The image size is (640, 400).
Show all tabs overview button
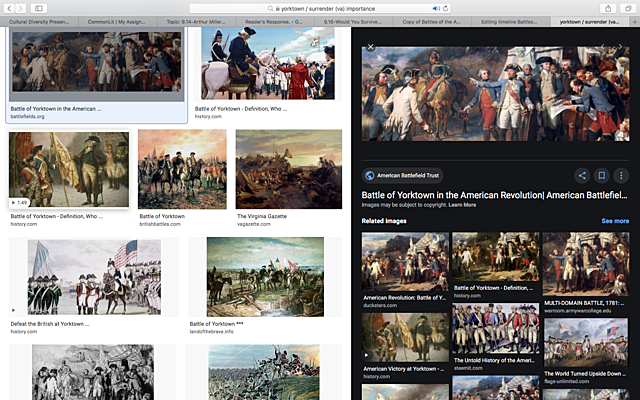point(627,8)
